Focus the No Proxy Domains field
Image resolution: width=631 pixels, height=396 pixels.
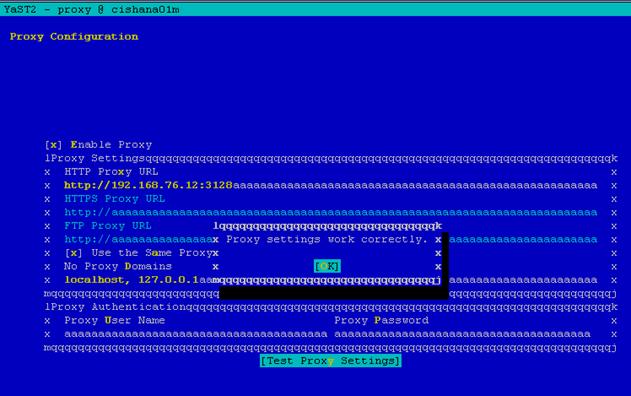[330, 280]
